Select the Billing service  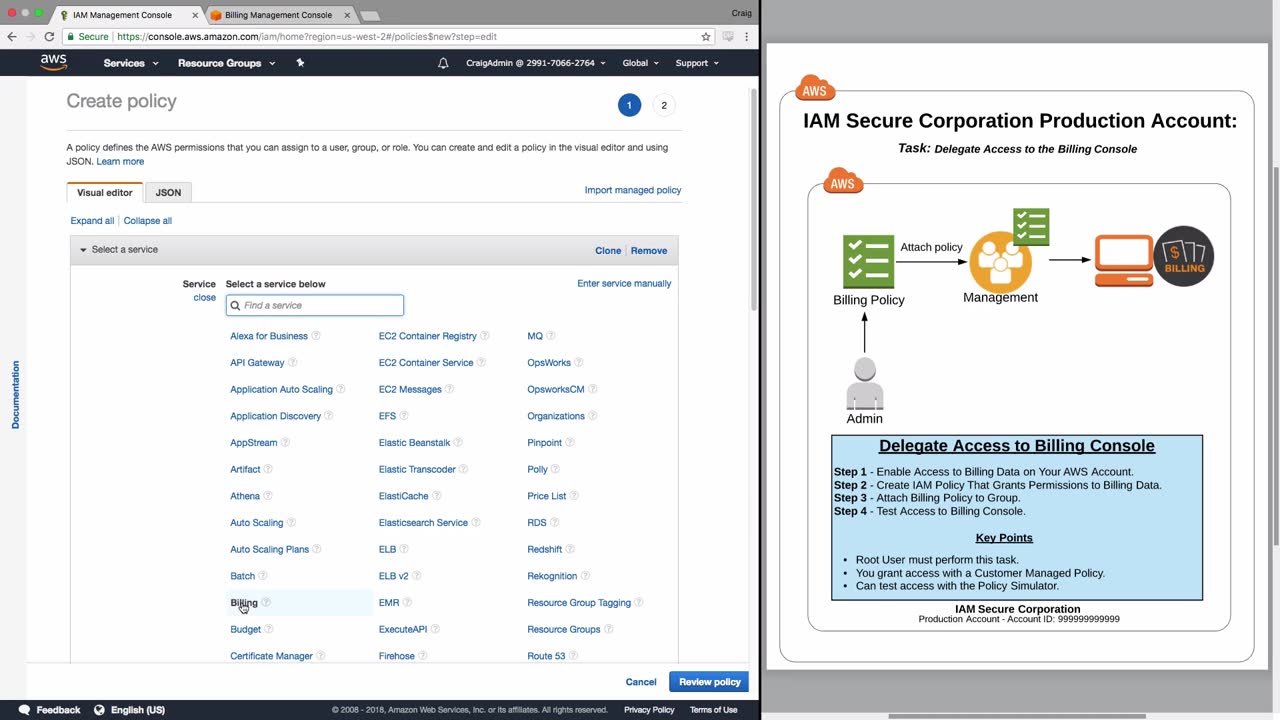(x=244, y=603)
